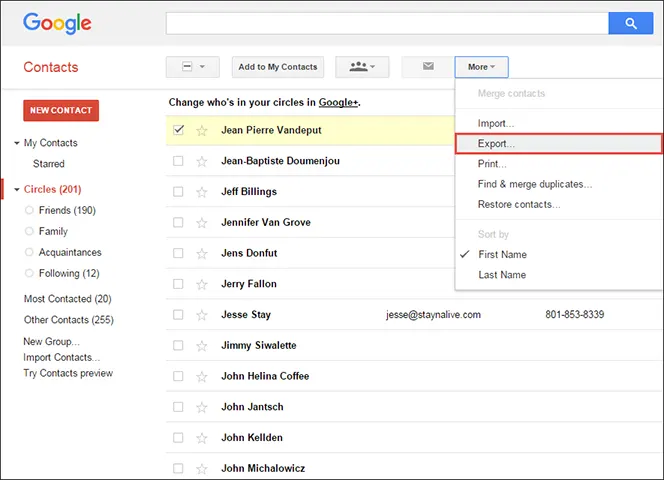The width and height of the screenshot is (664, 480).
Task: Star the Jeff Billings contact
Action: coord(202,192)
